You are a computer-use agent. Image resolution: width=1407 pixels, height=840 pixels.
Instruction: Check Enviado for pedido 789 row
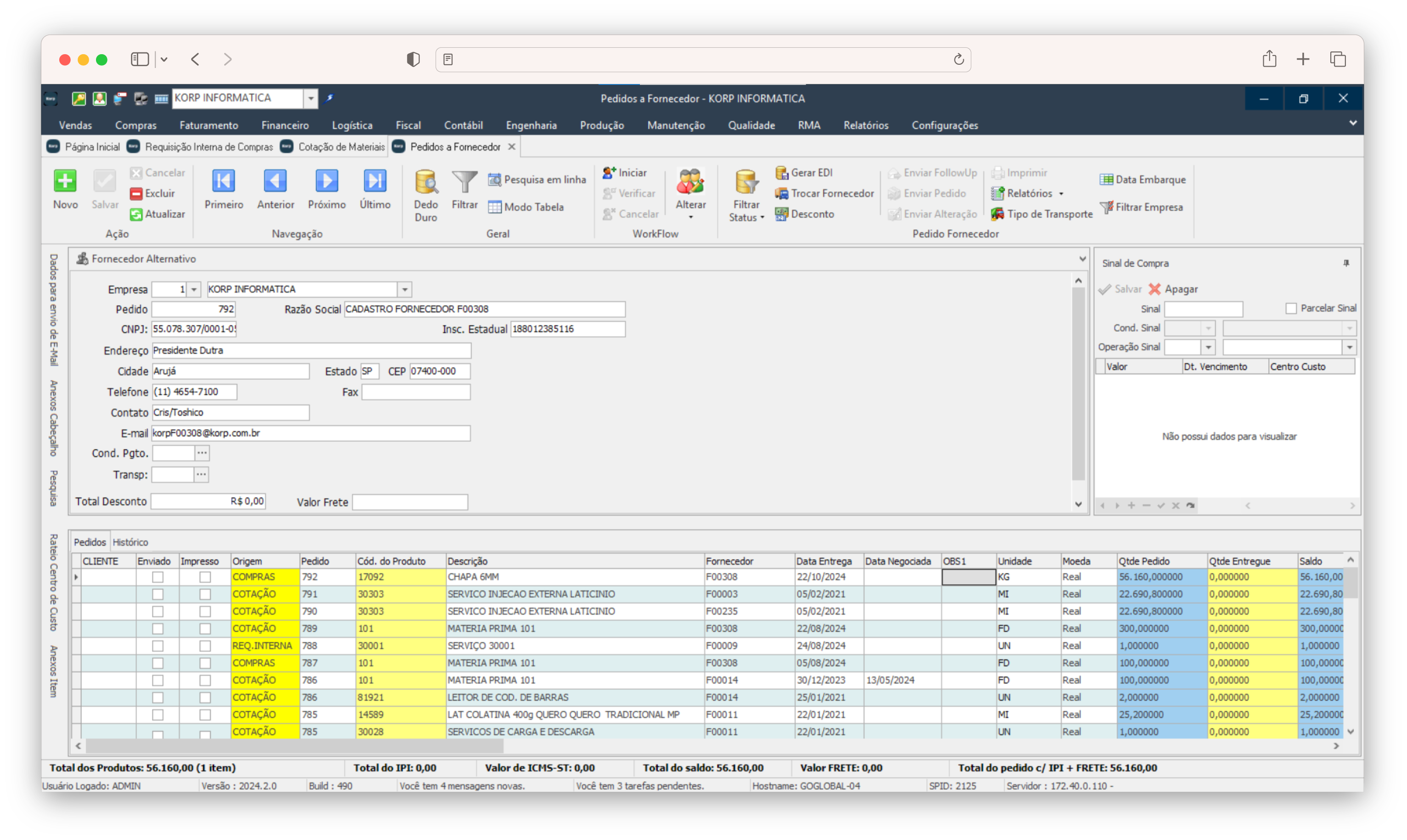(158, 629)
